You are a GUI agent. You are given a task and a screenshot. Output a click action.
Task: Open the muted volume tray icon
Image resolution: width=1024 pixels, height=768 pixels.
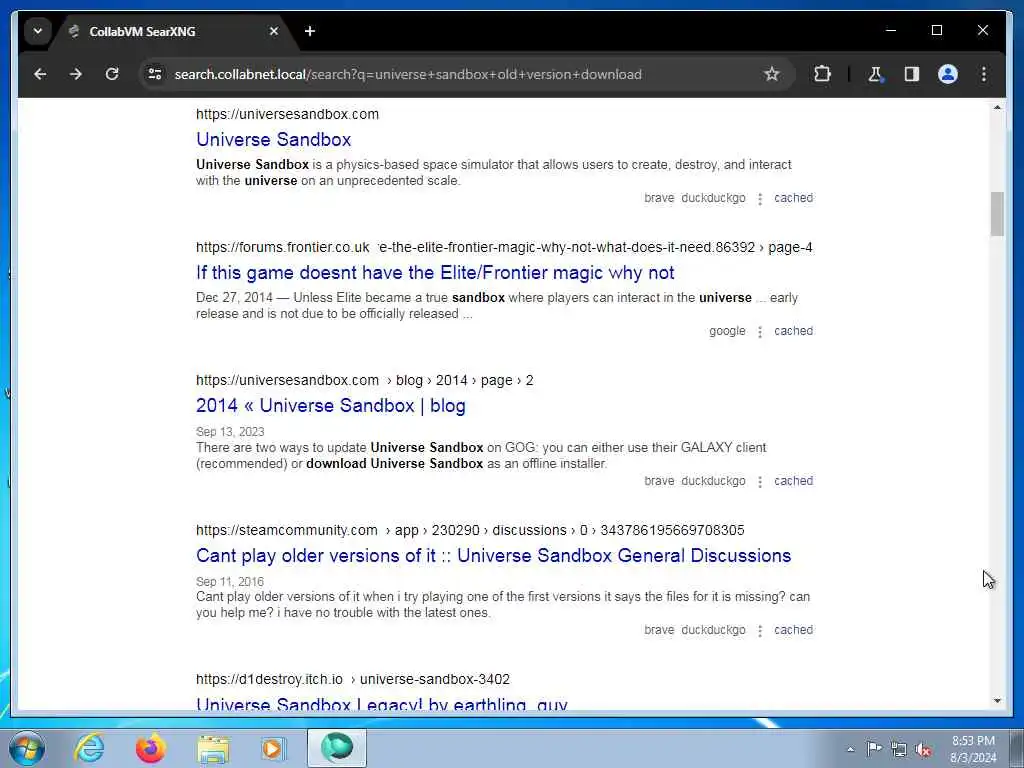click(923, 749)
